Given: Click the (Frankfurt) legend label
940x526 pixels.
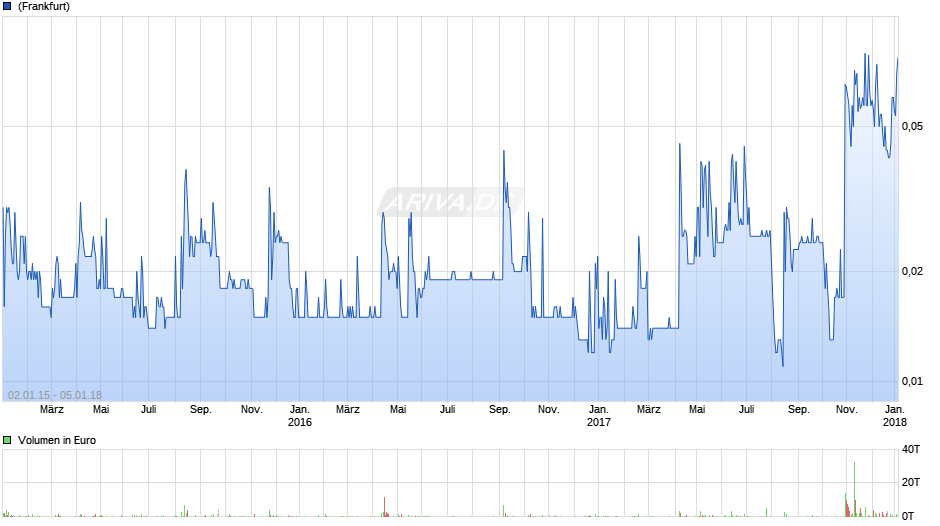Looking at the screenshot, I should point(44,7).
